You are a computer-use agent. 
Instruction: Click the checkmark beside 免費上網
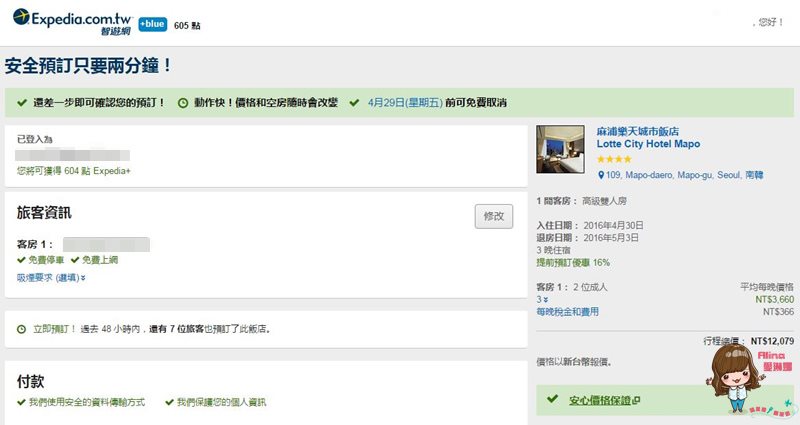[x=75, y=260]
